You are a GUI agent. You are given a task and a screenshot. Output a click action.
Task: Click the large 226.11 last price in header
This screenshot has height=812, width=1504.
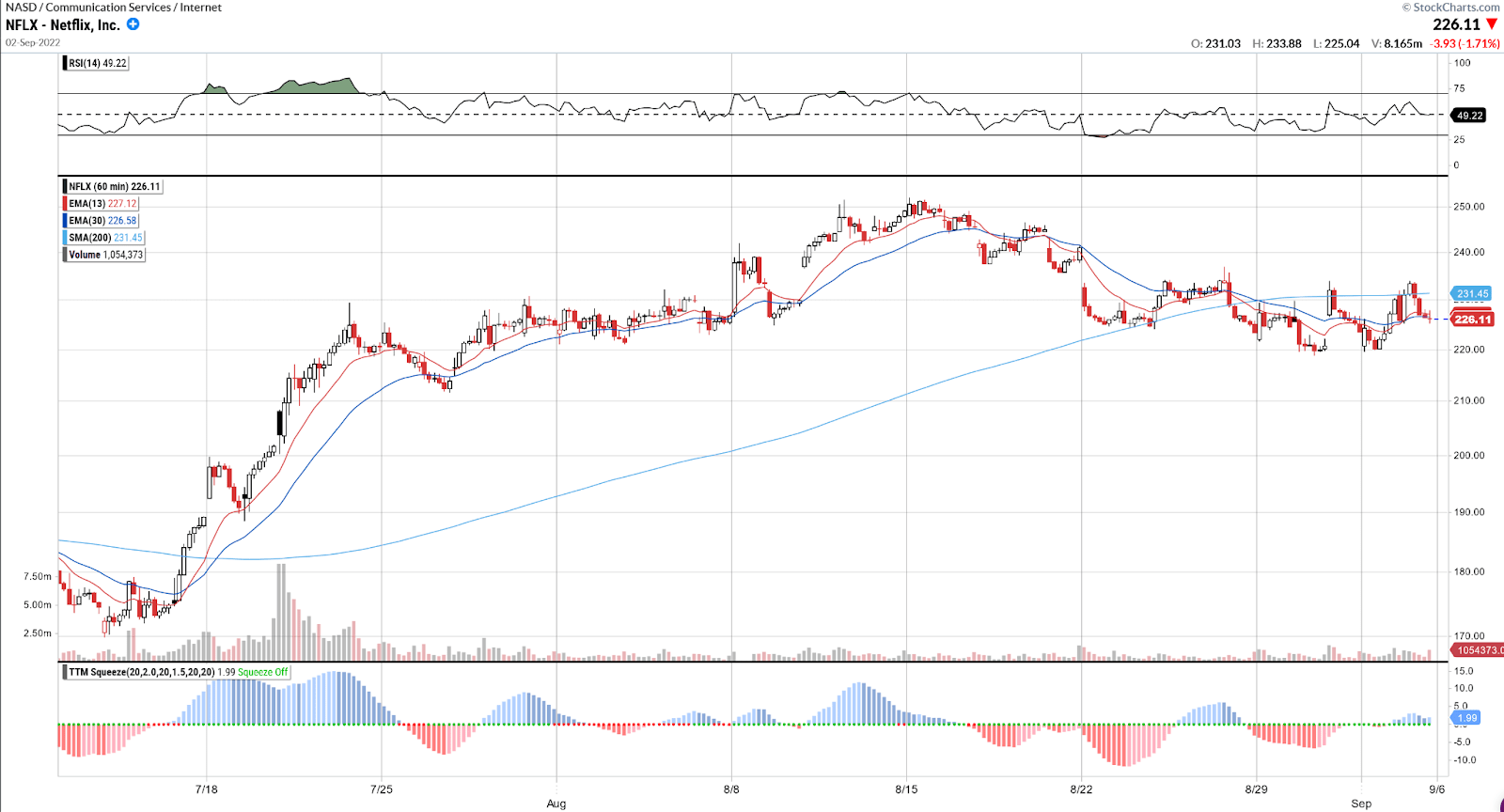[1456, 24]
